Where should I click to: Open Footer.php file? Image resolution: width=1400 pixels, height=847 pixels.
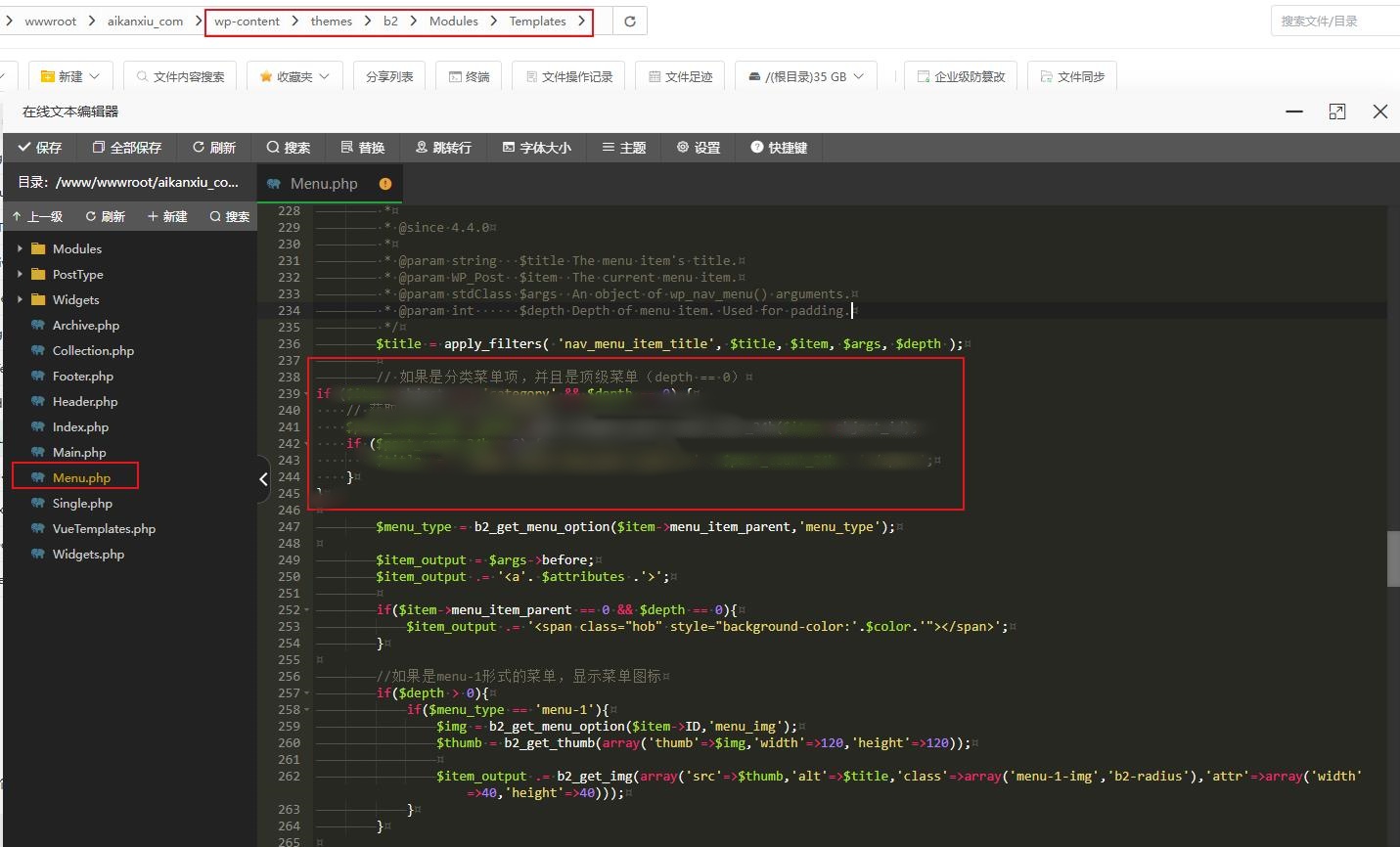[82, 376]
